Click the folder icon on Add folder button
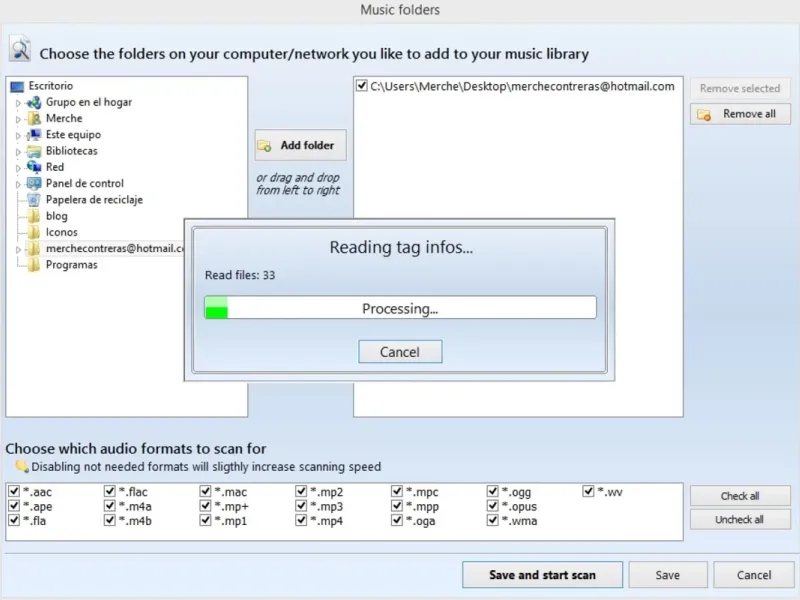The width and height of the screenshot is (800, 600). (264, 146)
